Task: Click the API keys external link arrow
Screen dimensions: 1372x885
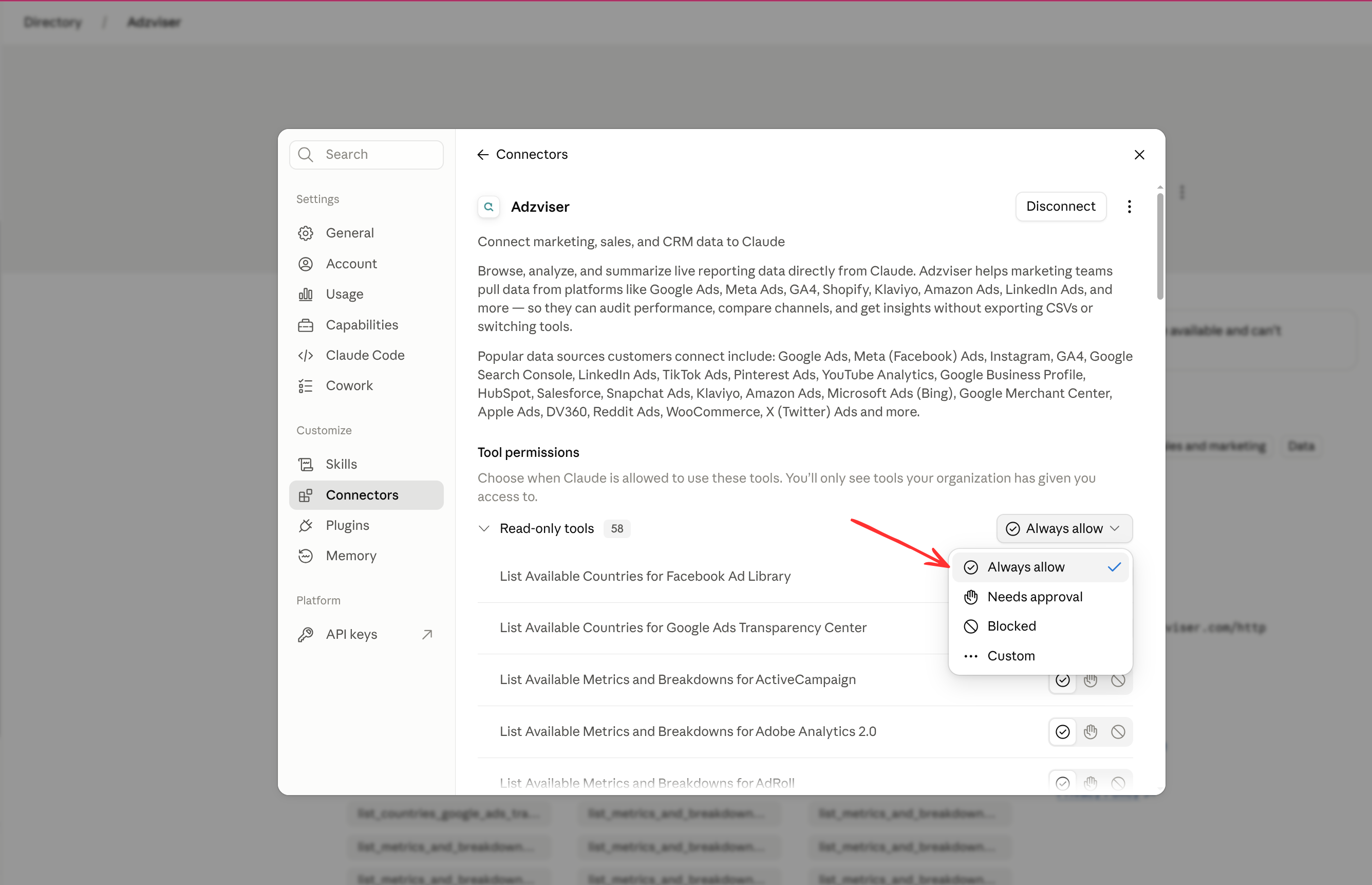Action: tap(427, 634)
